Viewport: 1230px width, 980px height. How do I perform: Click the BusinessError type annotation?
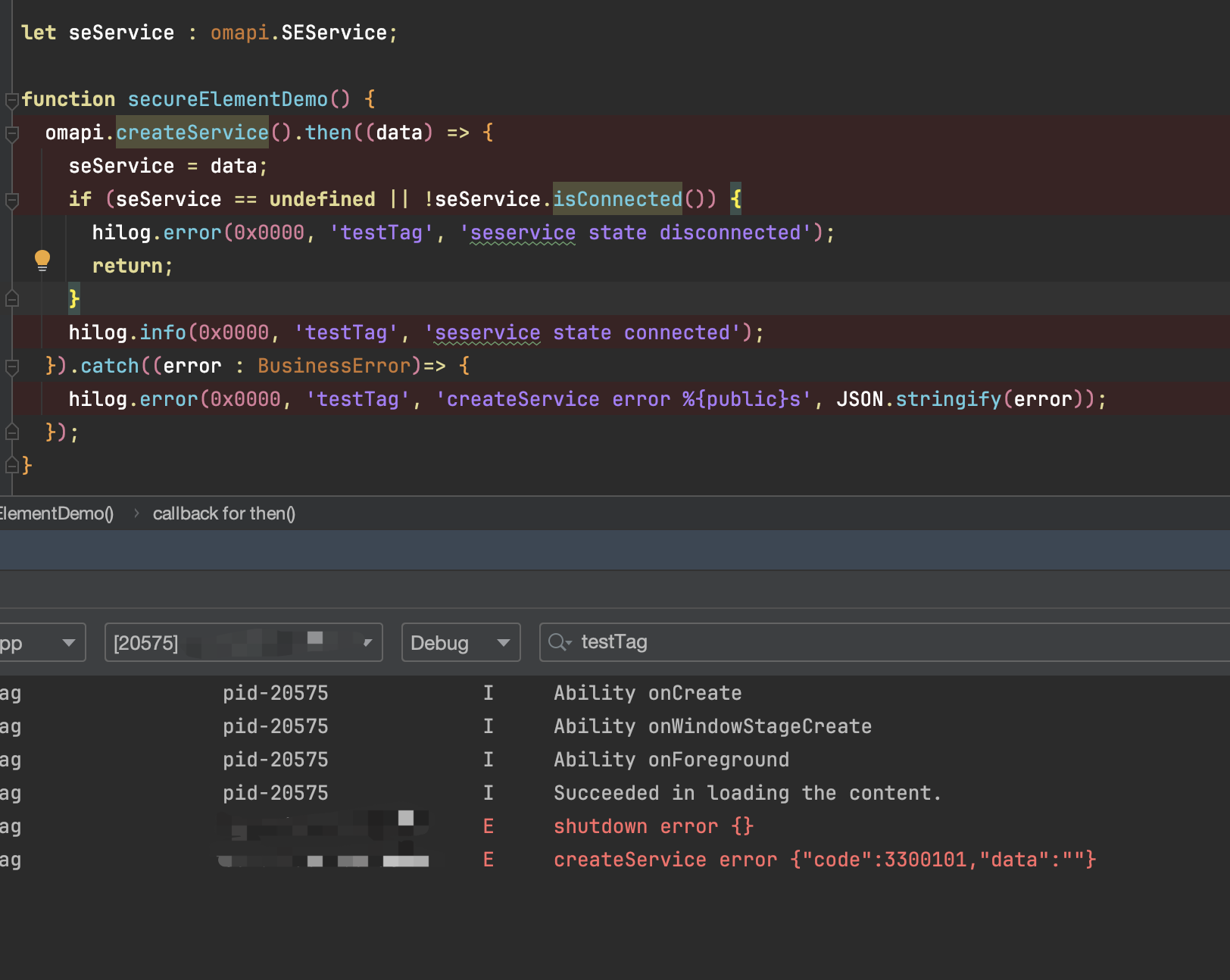pyautogui.click(x=334, y=366)
